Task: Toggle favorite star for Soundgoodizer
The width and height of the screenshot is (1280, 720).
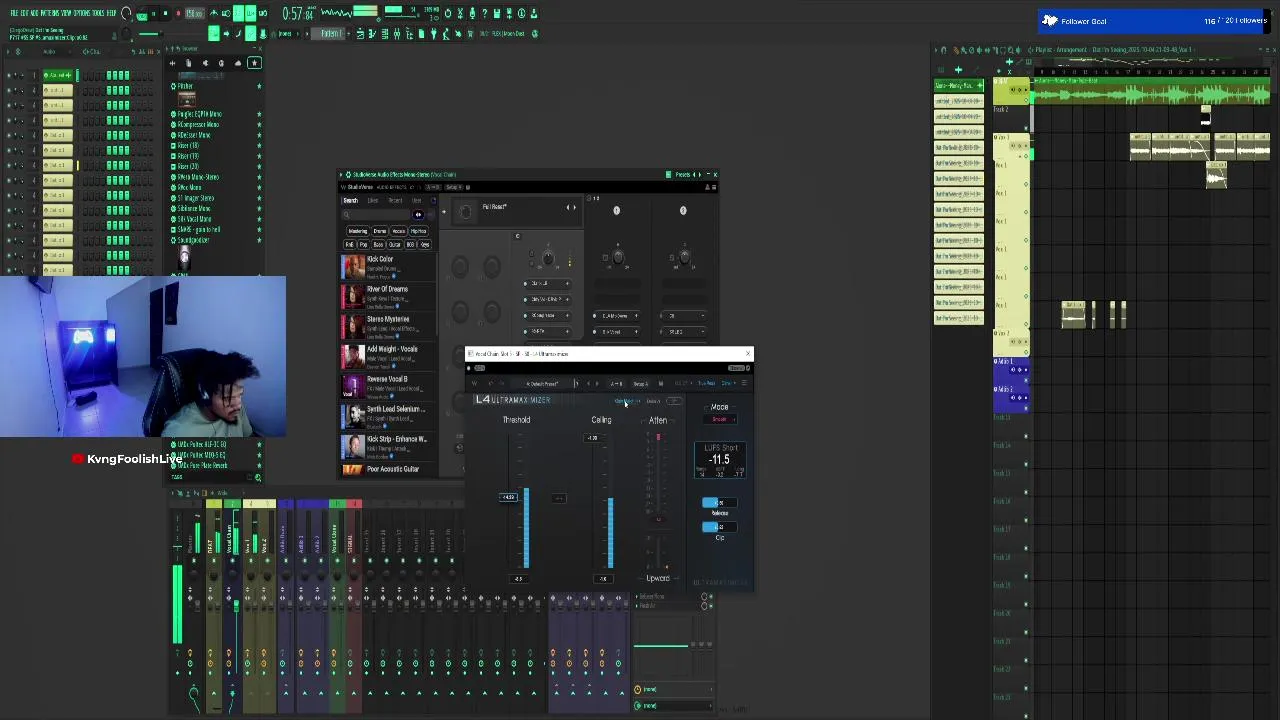Action: pyautogui.click(x=259, y=240)
